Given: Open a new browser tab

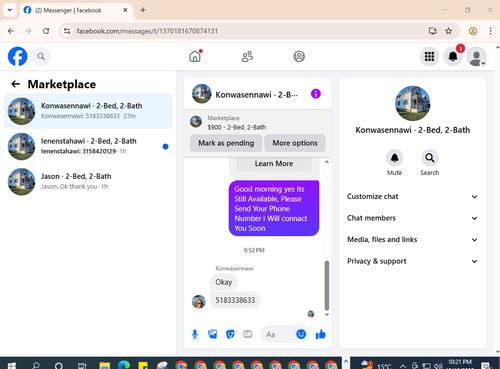Looking at the screenshot, I should (x=143, y=10).
